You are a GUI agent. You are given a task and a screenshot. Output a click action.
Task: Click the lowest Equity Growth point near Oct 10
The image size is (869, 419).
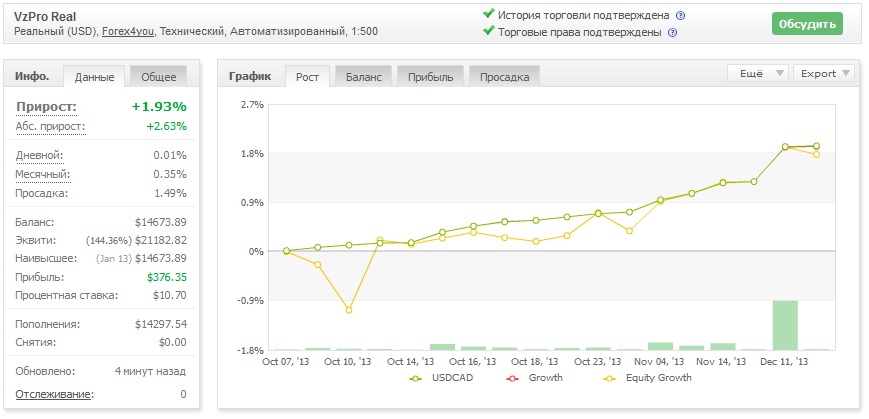coord(349,310)
